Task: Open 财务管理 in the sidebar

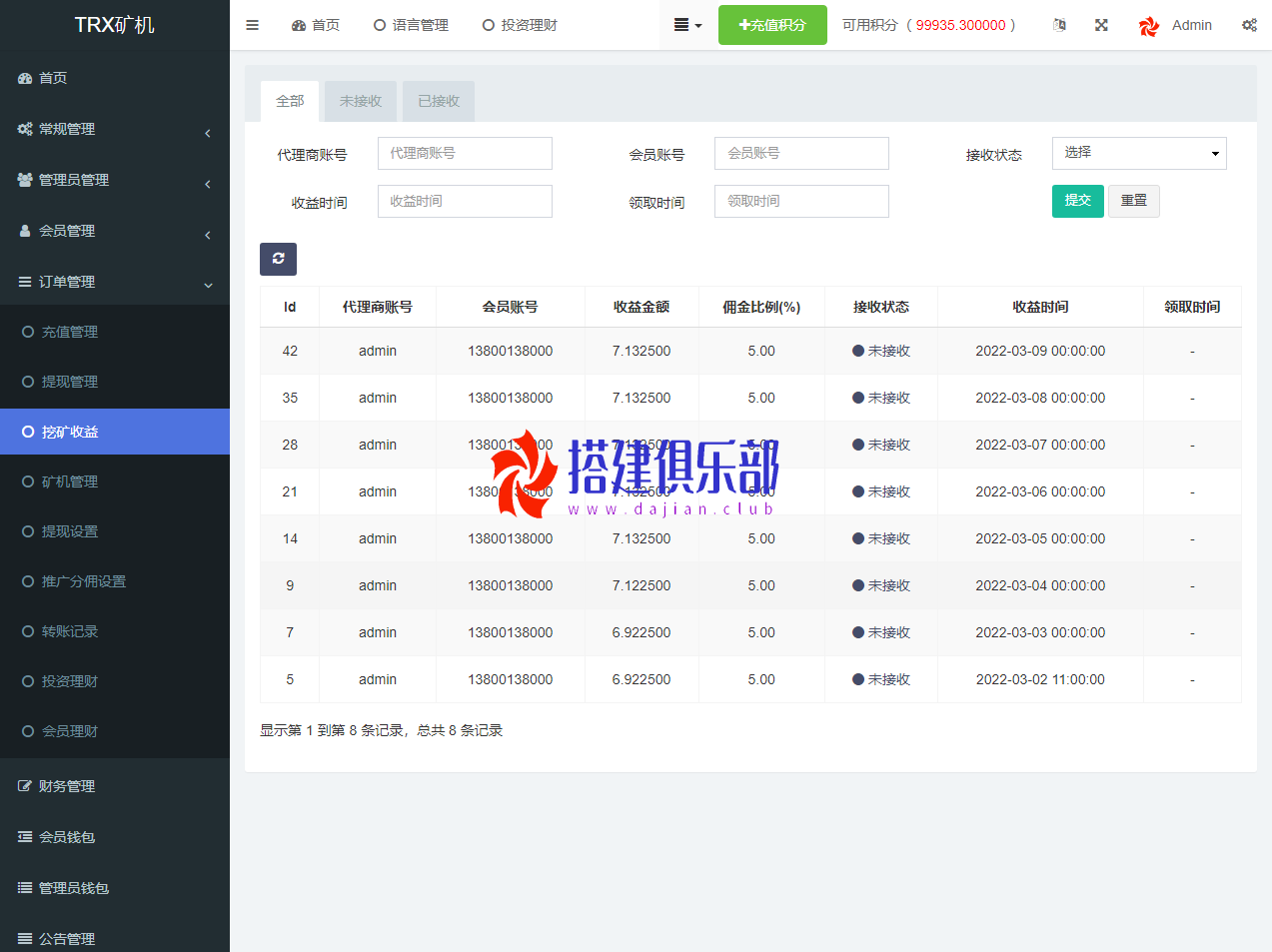Action: (115, 786)
